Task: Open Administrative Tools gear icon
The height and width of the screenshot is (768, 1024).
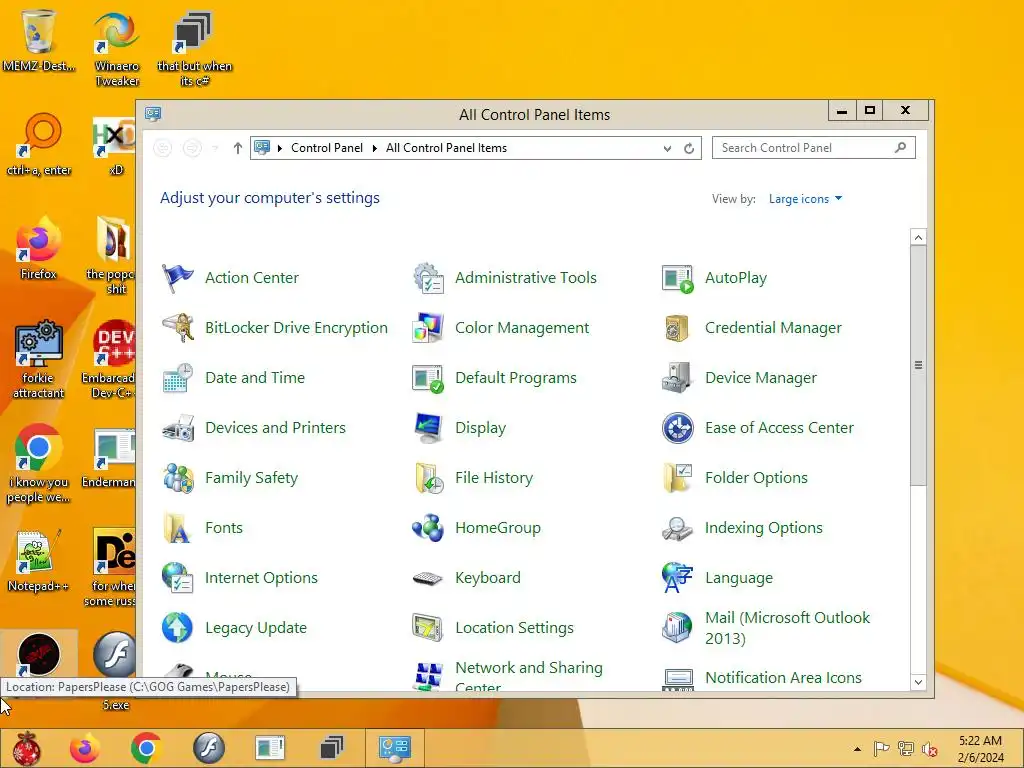Action: (428, 278)
